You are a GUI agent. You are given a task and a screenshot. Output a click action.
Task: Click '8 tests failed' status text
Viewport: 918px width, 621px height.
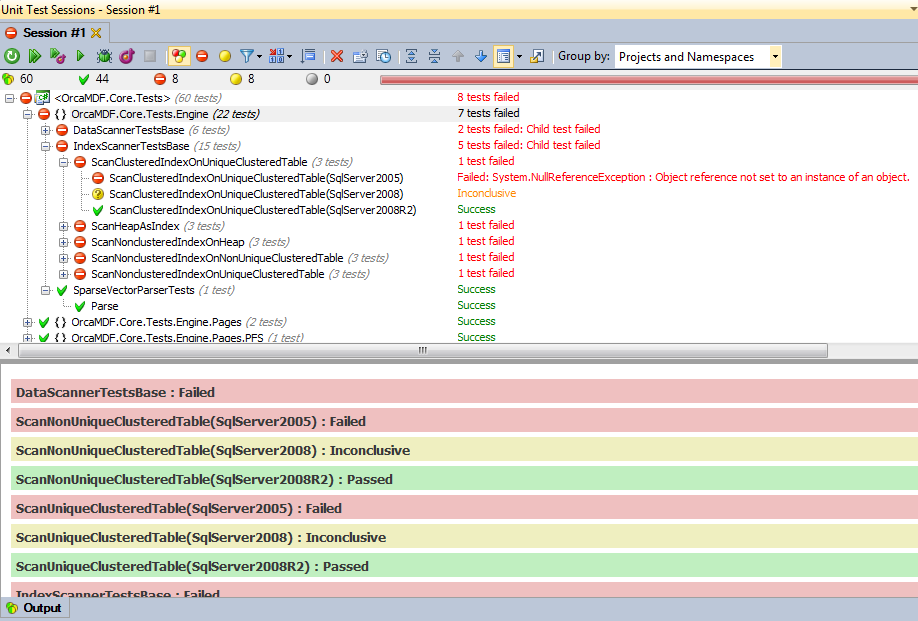[488, 97]
